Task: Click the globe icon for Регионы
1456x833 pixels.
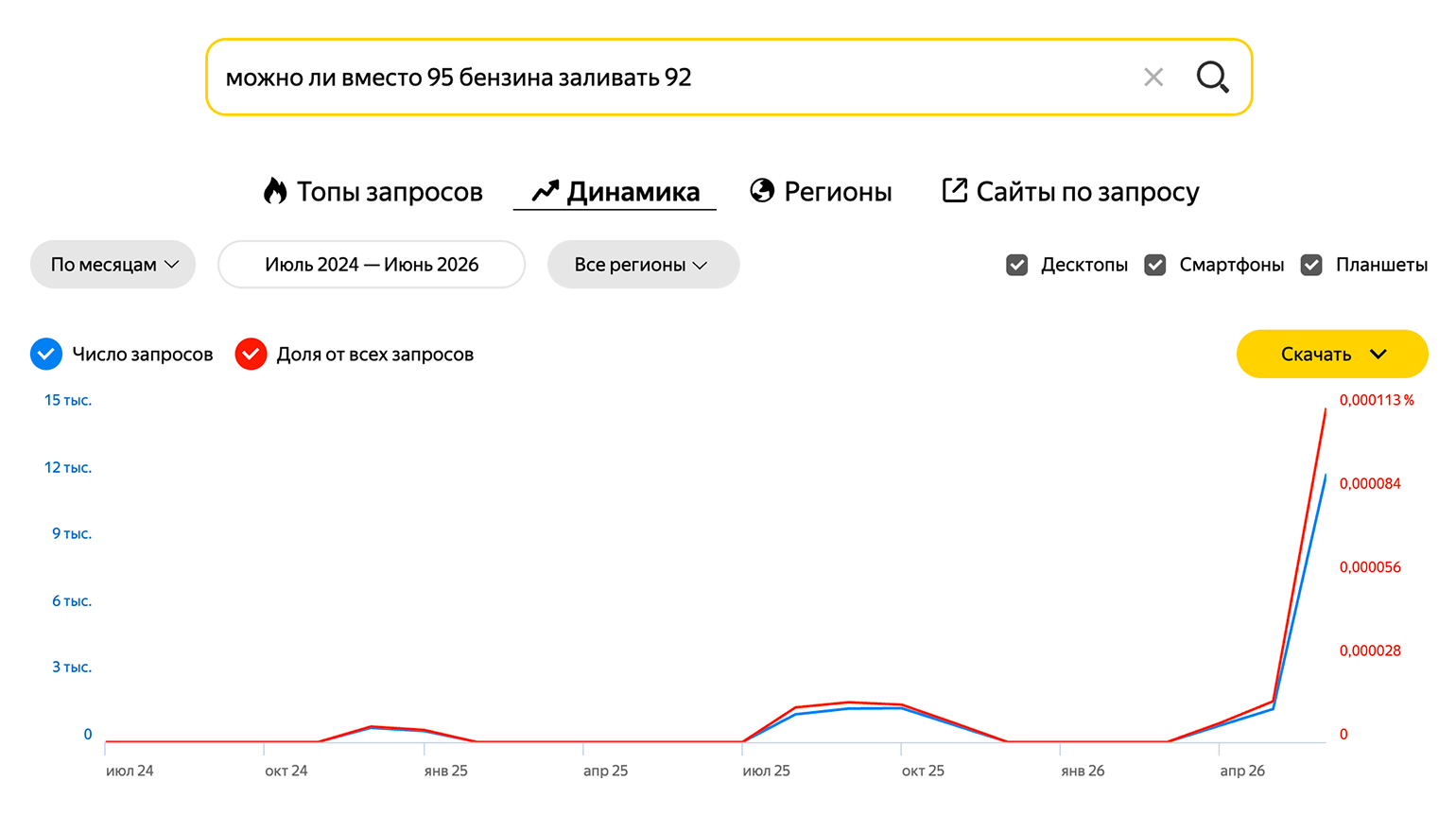Action: (x=762, y=191)
